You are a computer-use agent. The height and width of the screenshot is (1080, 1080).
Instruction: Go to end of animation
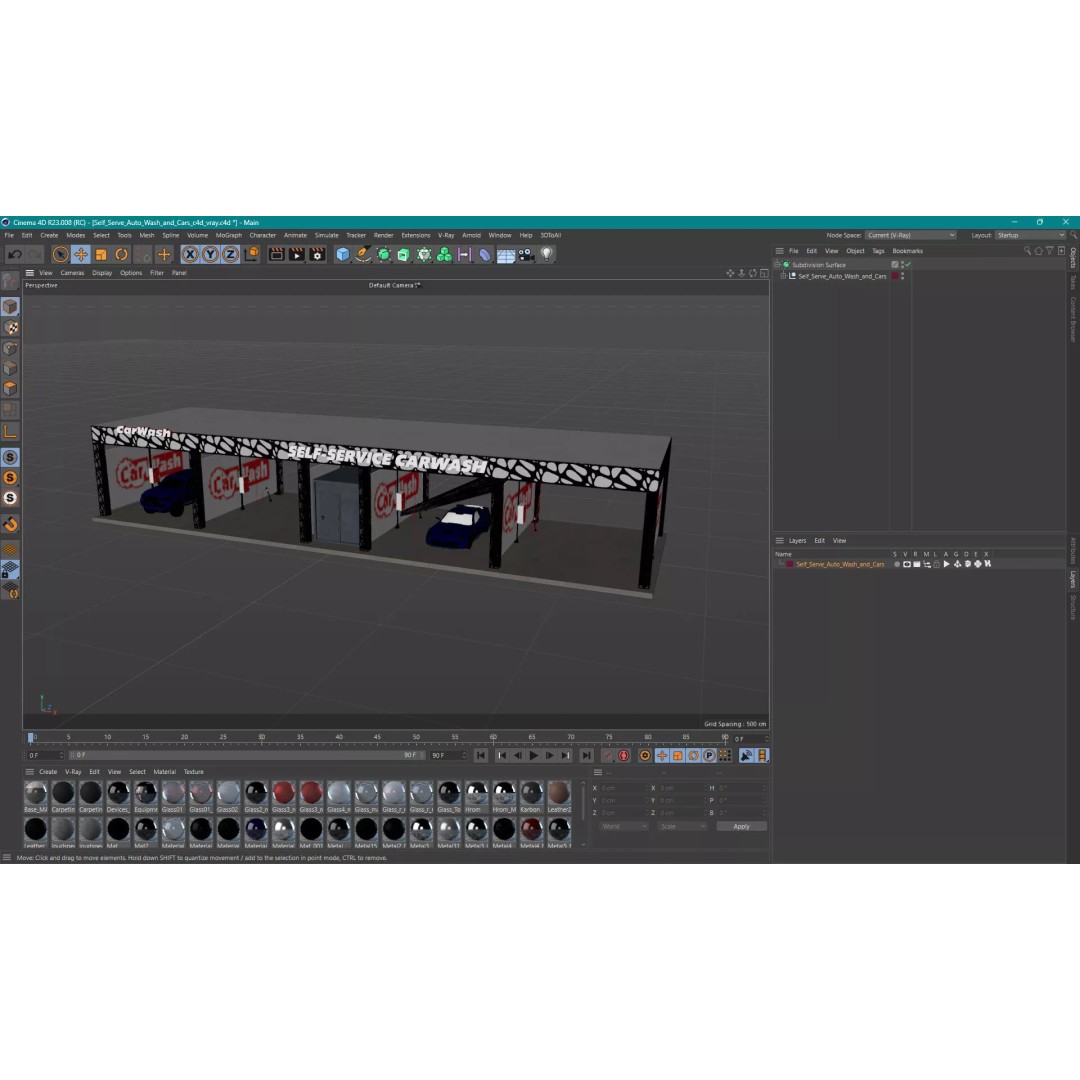586,756
